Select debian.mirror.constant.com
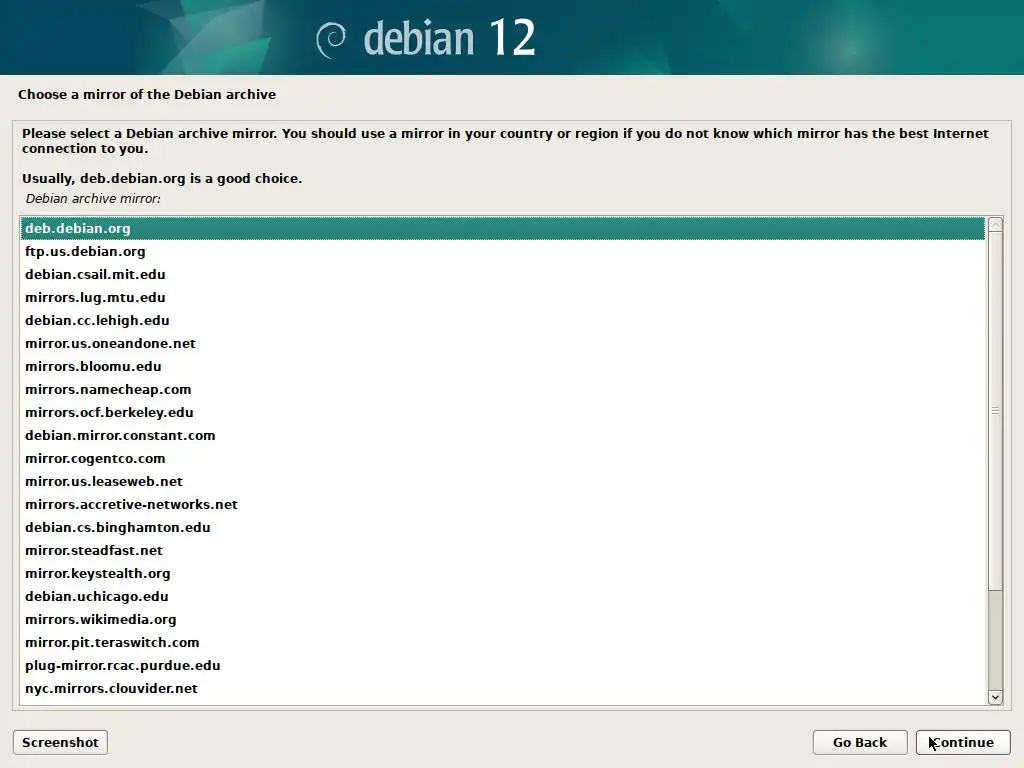The width and height of the screenshot is (1024, 768). pyautogui.click(x=502, y=435)
